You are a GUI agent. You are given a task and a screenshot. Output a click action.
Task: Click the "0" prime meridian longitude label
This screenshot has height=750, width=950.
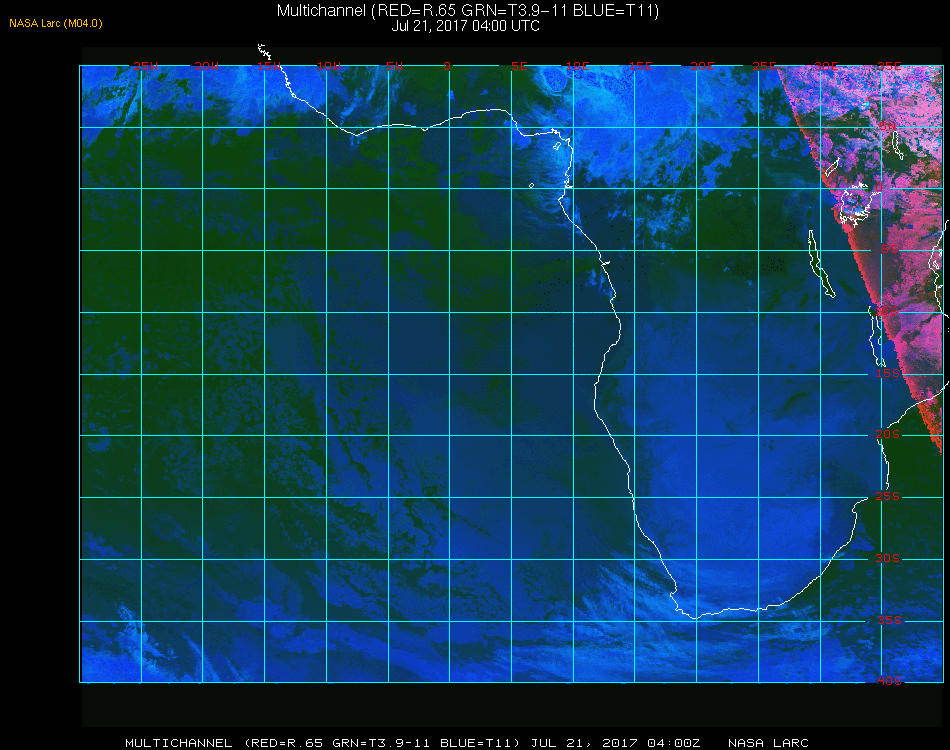447,66
